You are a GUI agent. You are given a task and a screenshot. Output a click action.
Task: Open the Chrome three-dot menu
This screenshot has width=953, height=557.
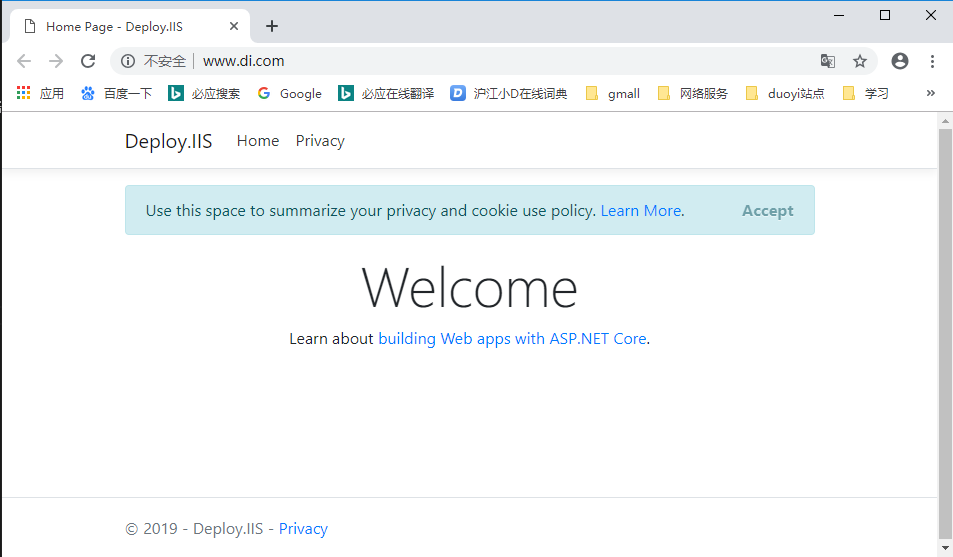click(x=932, y=61)
